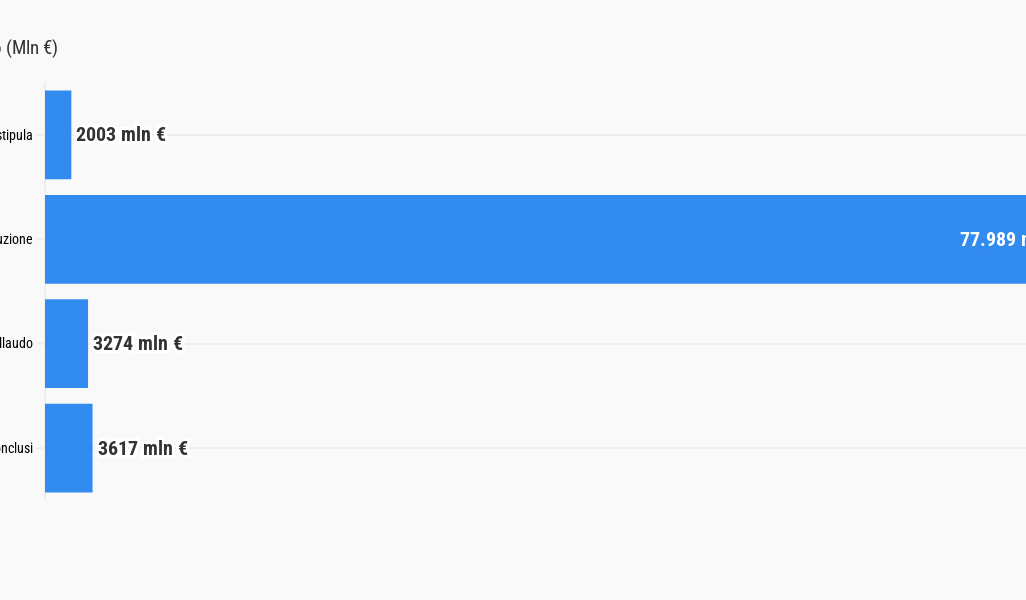
Task: Select the axis label ending in "nclusi"
Action: coord(16,448)
